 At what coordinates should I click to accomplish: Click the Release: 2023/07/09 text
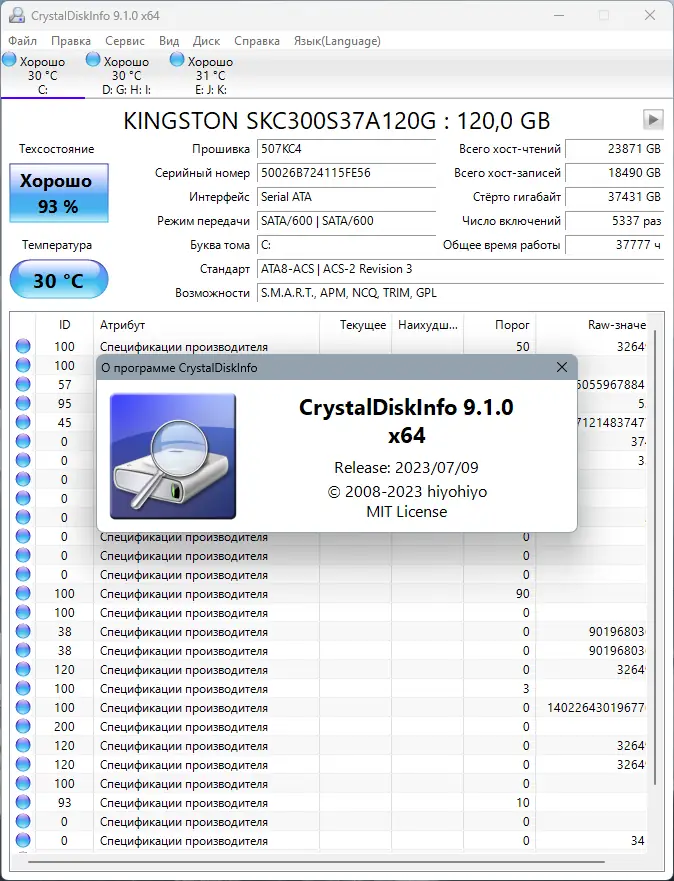[x=406, y=467]
